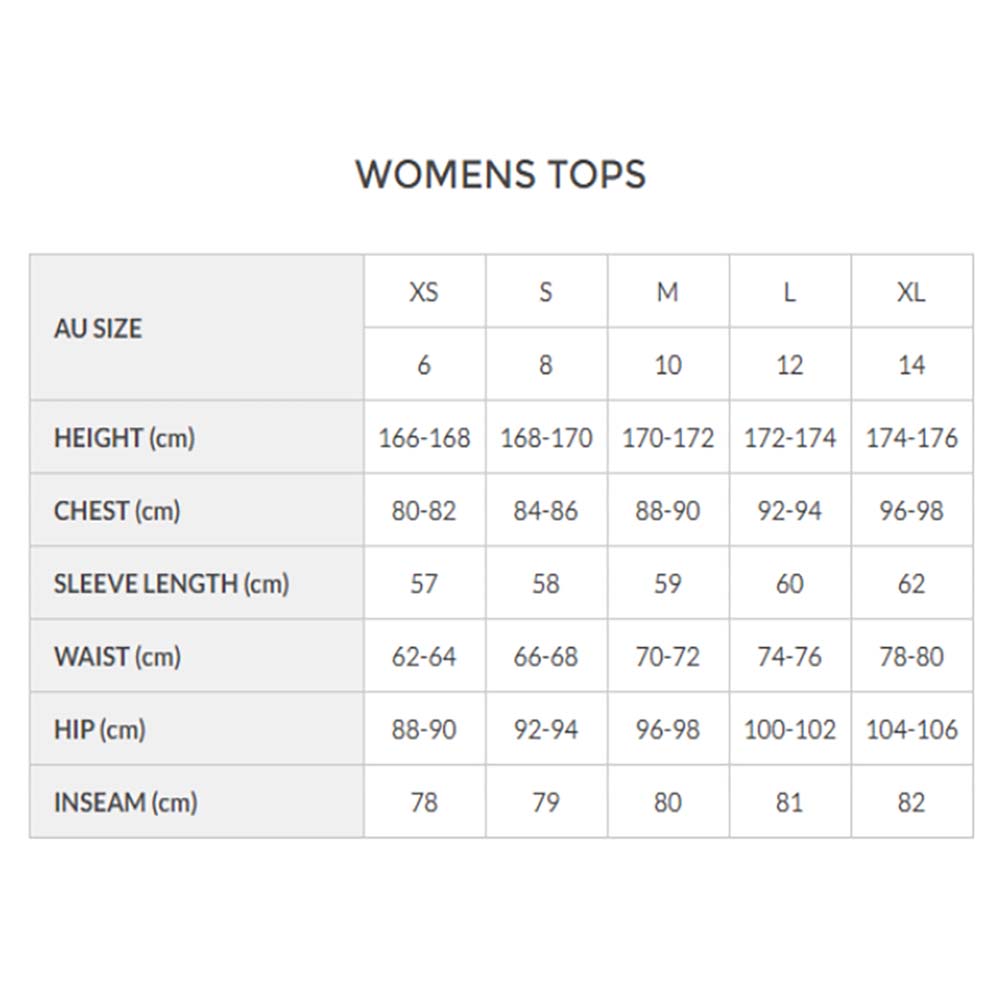Viewport: 1000px width, 1000px height.
Task: Click height value 166-168
Action: click(x=424, y=438)
